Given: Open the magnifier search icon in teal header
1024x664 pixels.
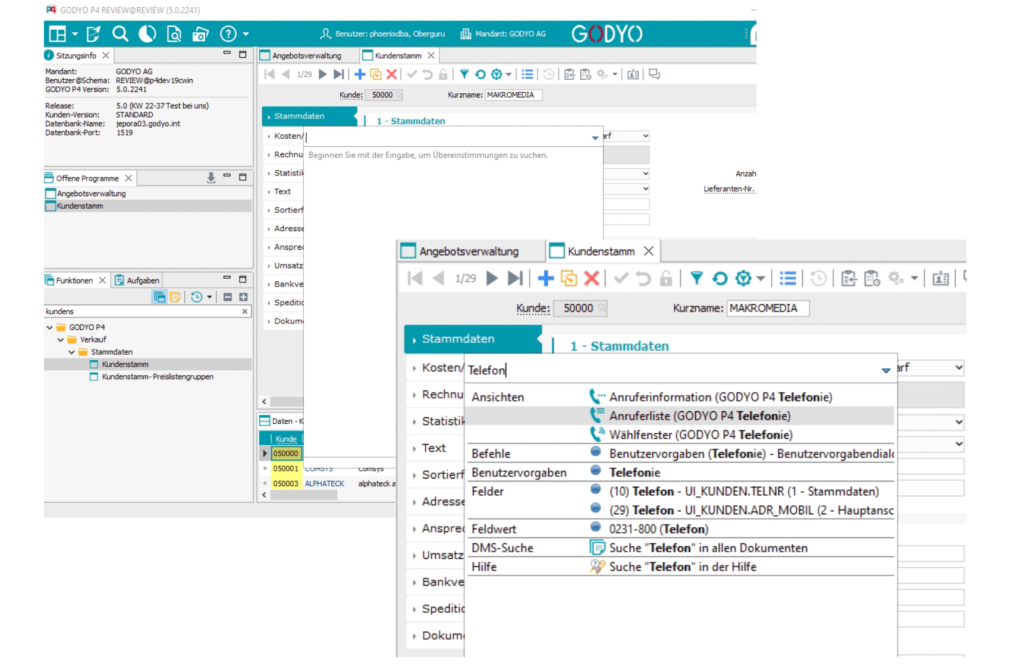Looking at the screenshot, I should pyautogui.click(x=120, y=34).
